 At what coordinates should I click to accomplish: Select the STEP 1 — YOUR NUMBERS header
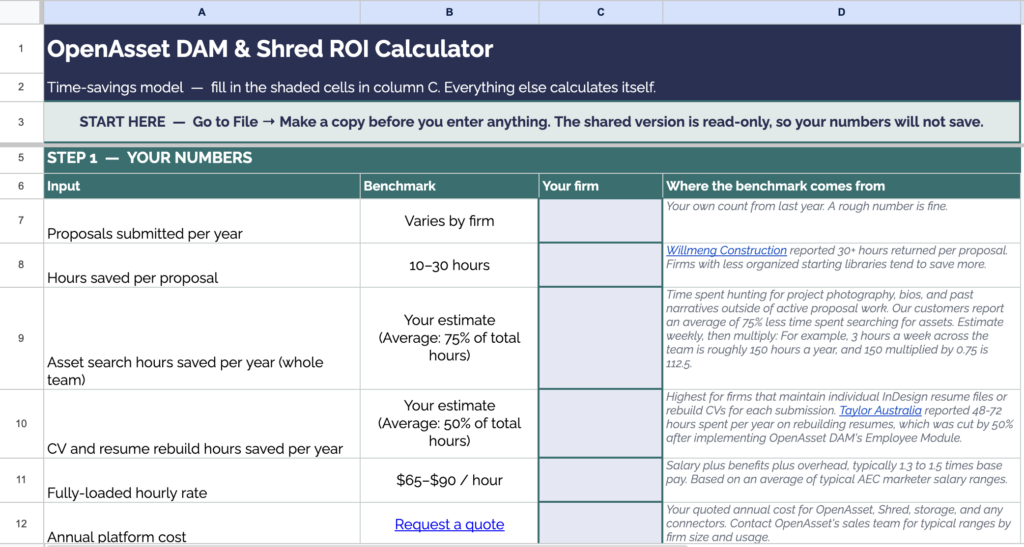tap(532, 158)
